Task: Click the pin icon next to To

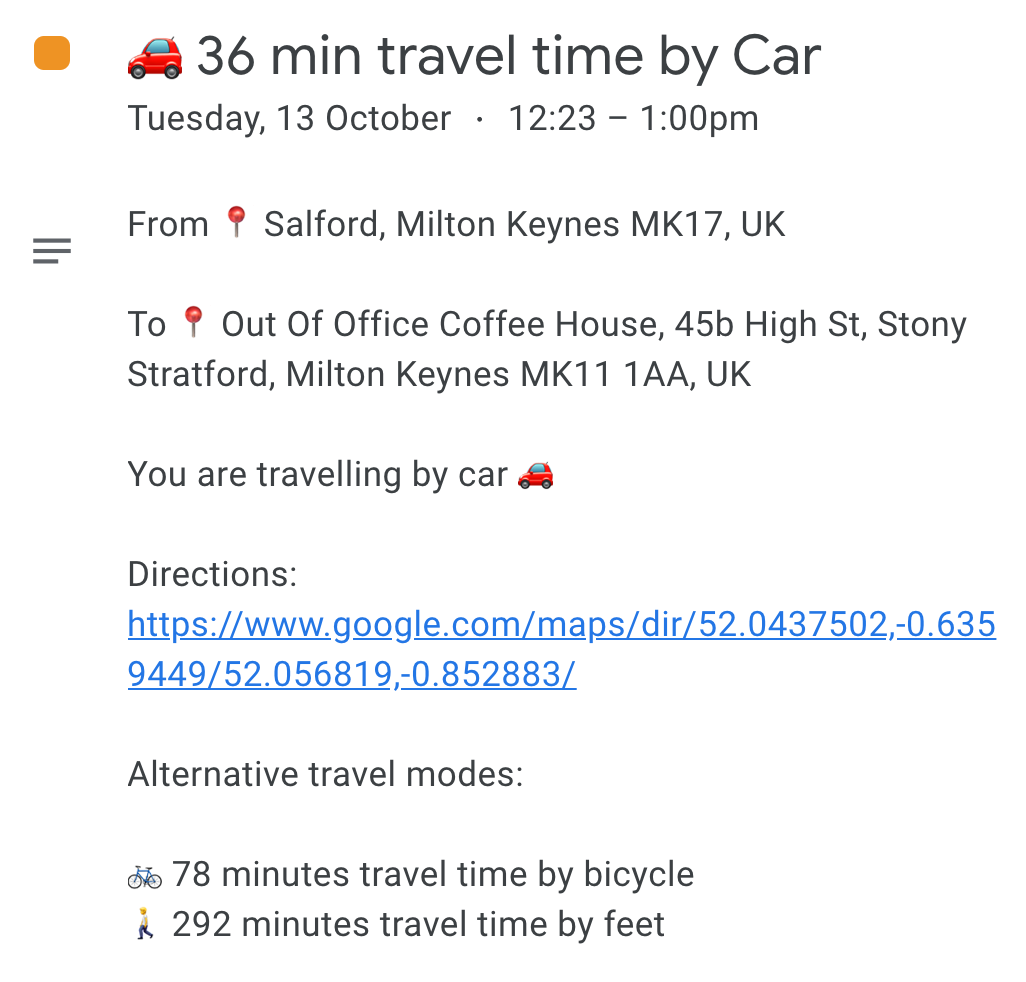Action: pyautogui.click(x=193, y=322)
